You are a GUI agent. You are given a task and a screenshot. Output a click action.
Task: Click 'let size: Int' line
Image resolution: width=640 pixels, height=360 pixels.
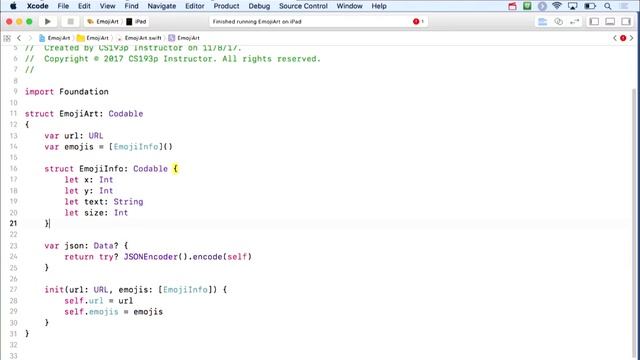tap(96, 213)
